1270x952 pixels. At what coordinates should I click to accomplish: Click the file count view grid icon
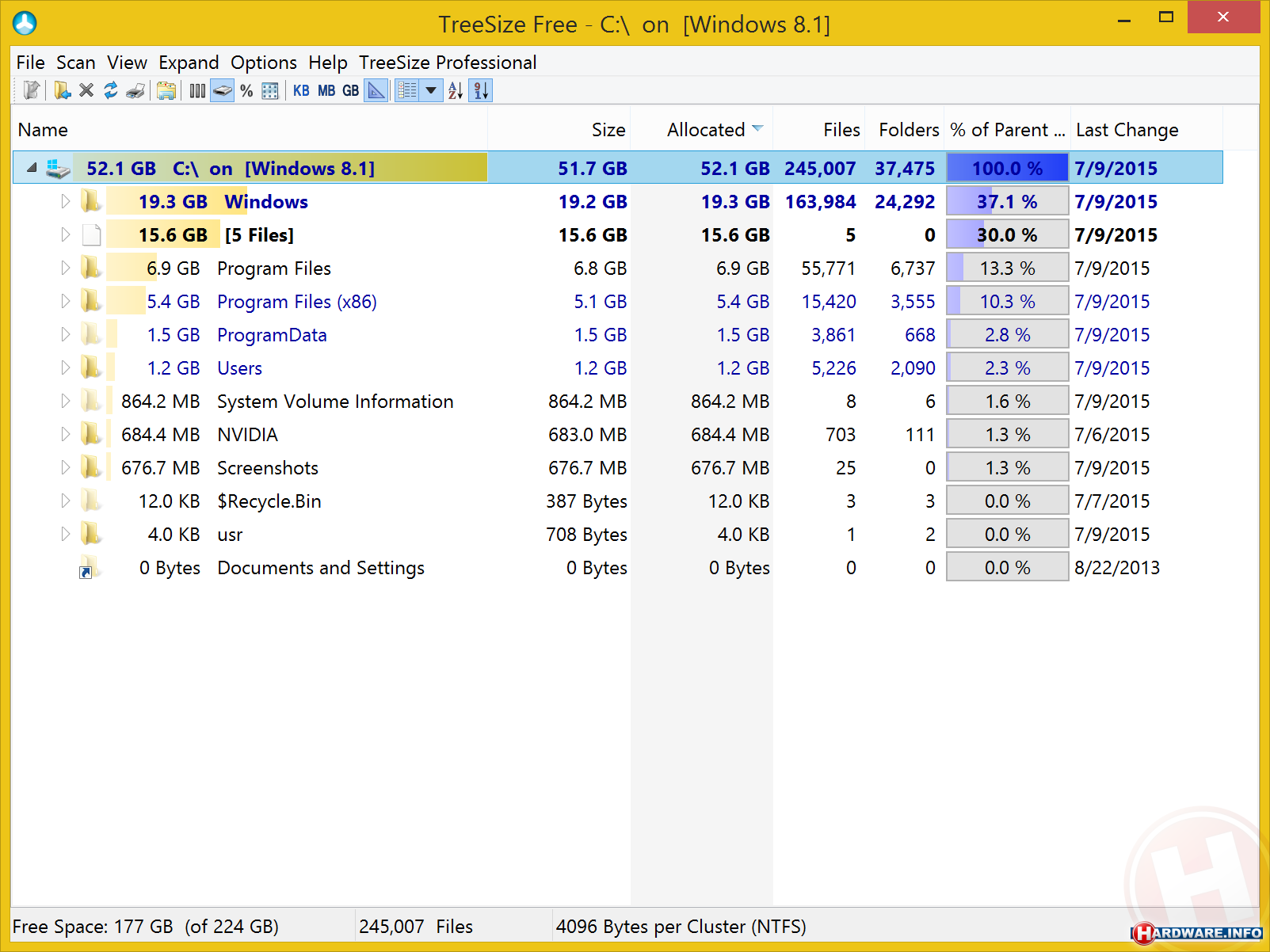point(270,91)
